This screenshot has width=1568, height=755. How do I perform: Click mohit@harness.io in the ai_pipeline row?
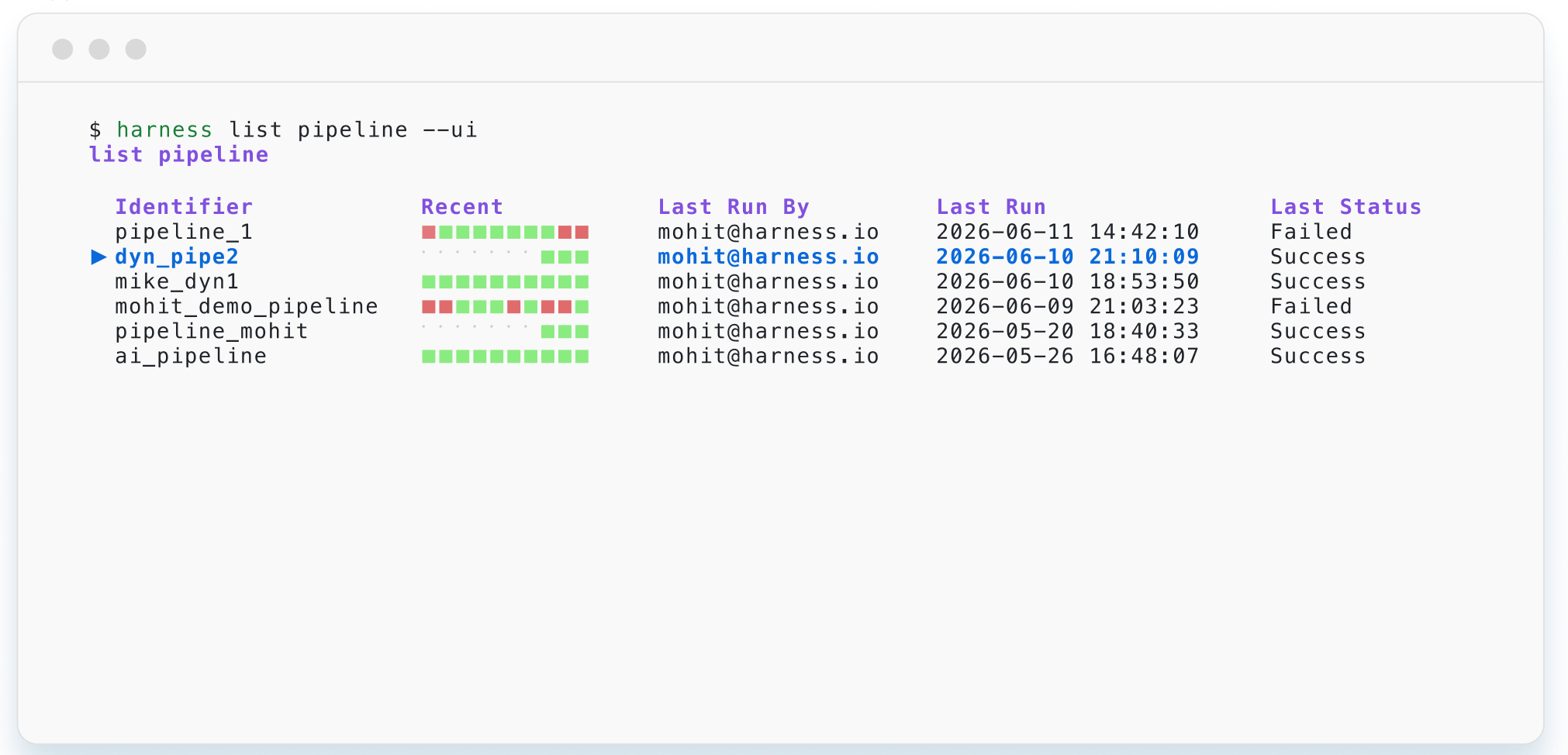pyautogui.click(x=768, y=356)
